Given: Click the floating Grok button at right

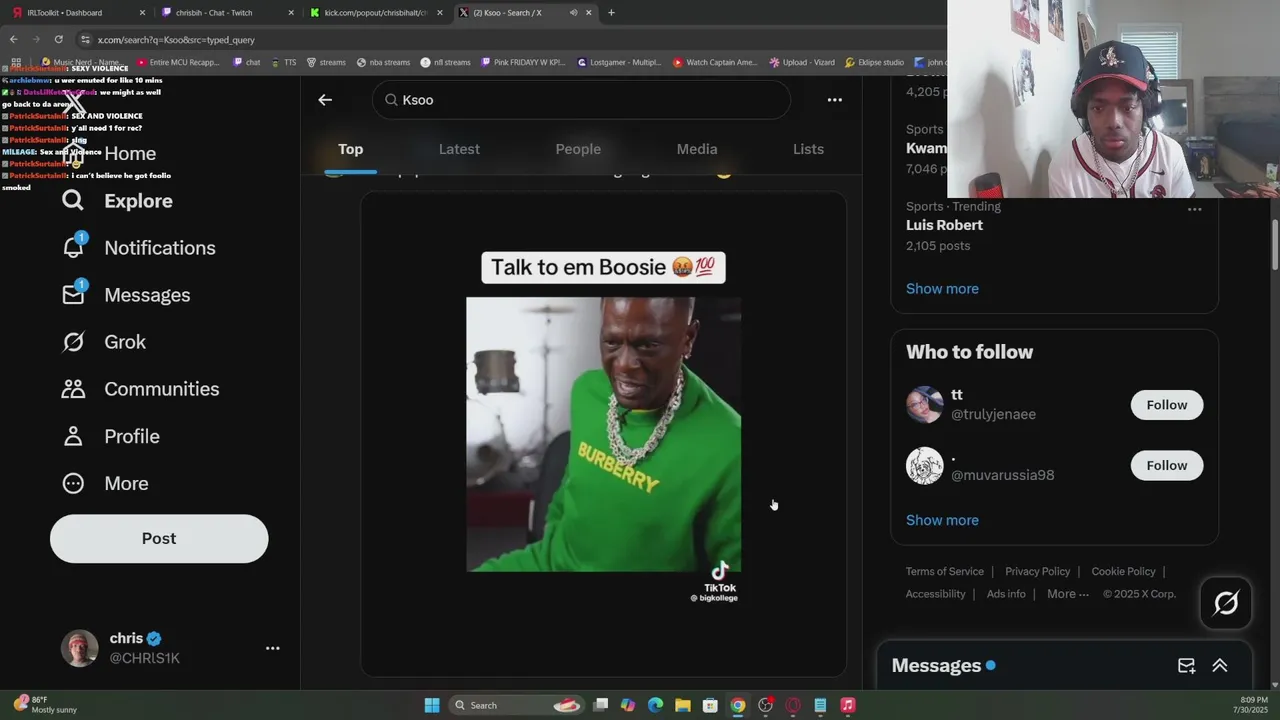Looking at the screenshot, I should click(1226, 603).
